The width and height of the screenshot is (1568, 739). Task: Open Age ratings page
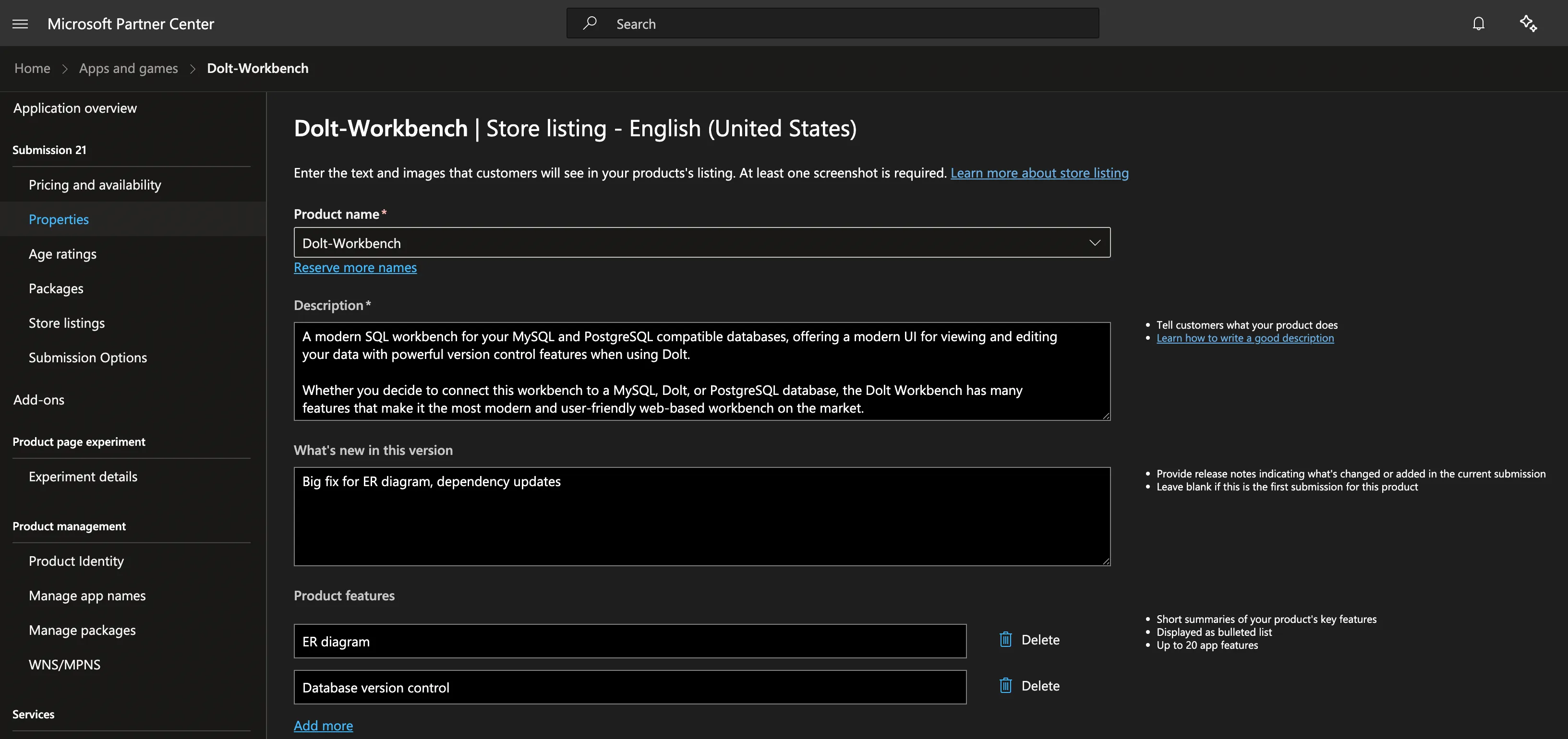pyautogui.click(x=63, y=254)
